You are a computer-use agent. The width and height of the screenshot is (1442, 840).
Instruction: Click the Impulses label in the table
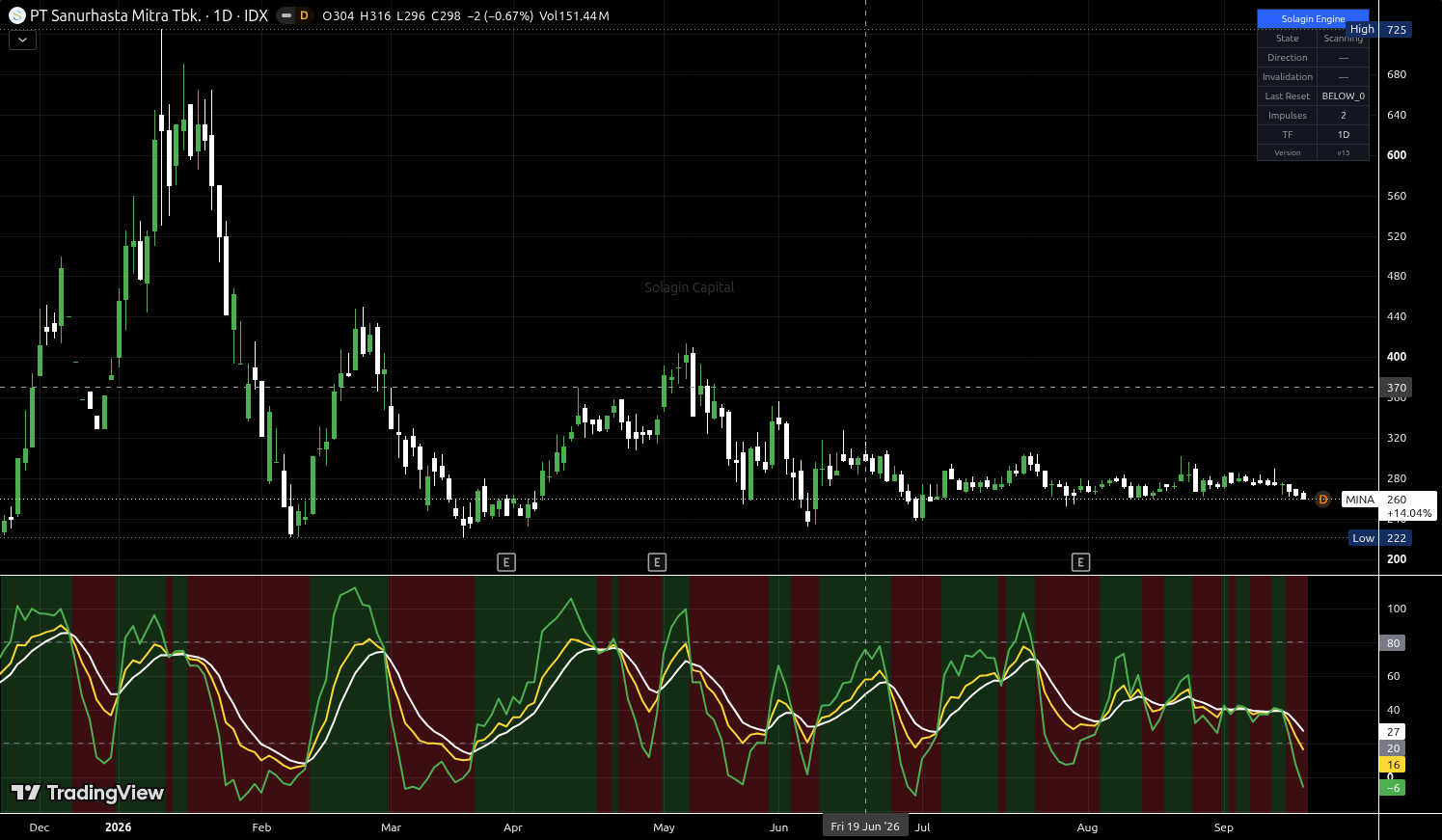[x=1287, y=116]
